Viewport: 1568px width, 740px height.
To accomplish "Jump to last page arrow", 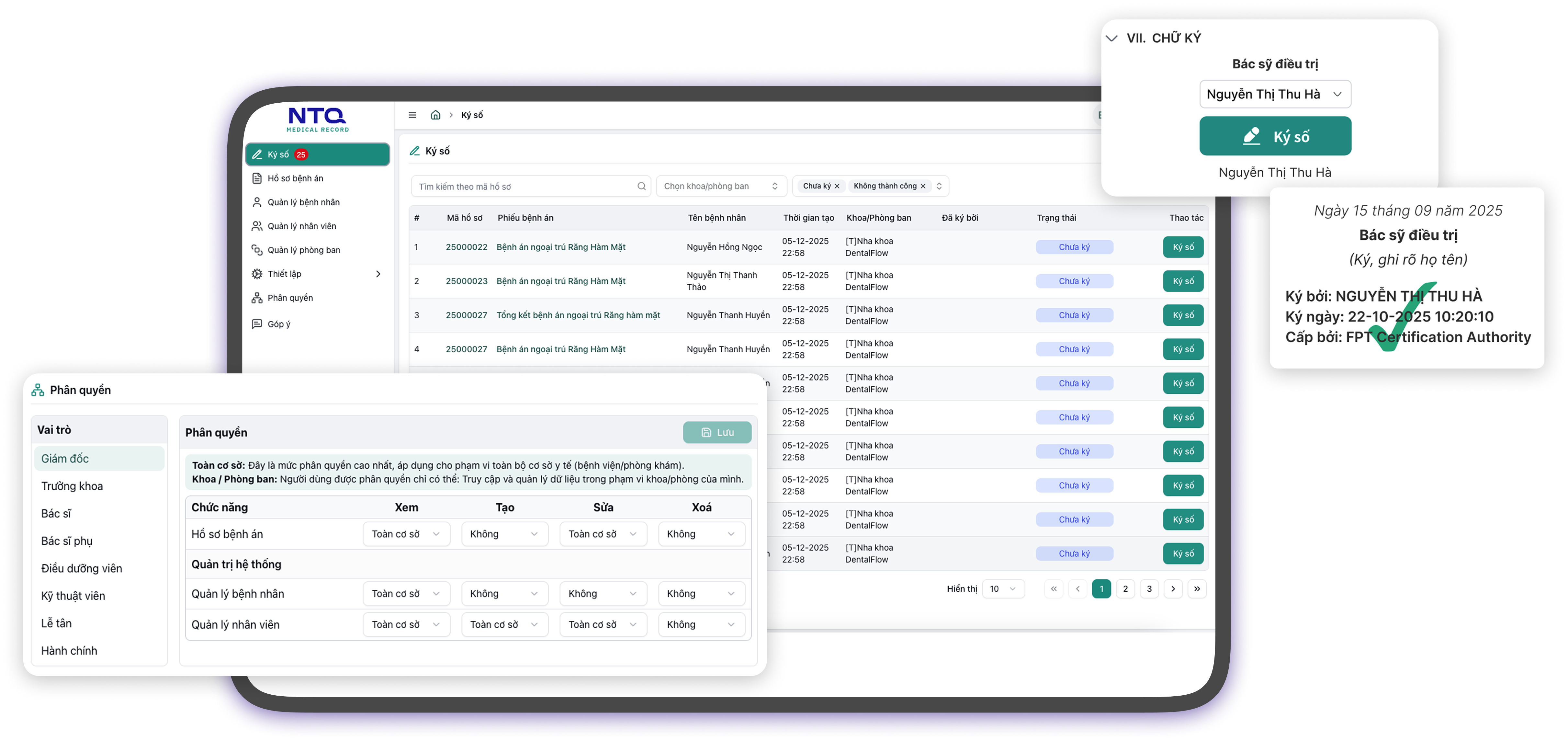I will click(x=1197, y=589).
